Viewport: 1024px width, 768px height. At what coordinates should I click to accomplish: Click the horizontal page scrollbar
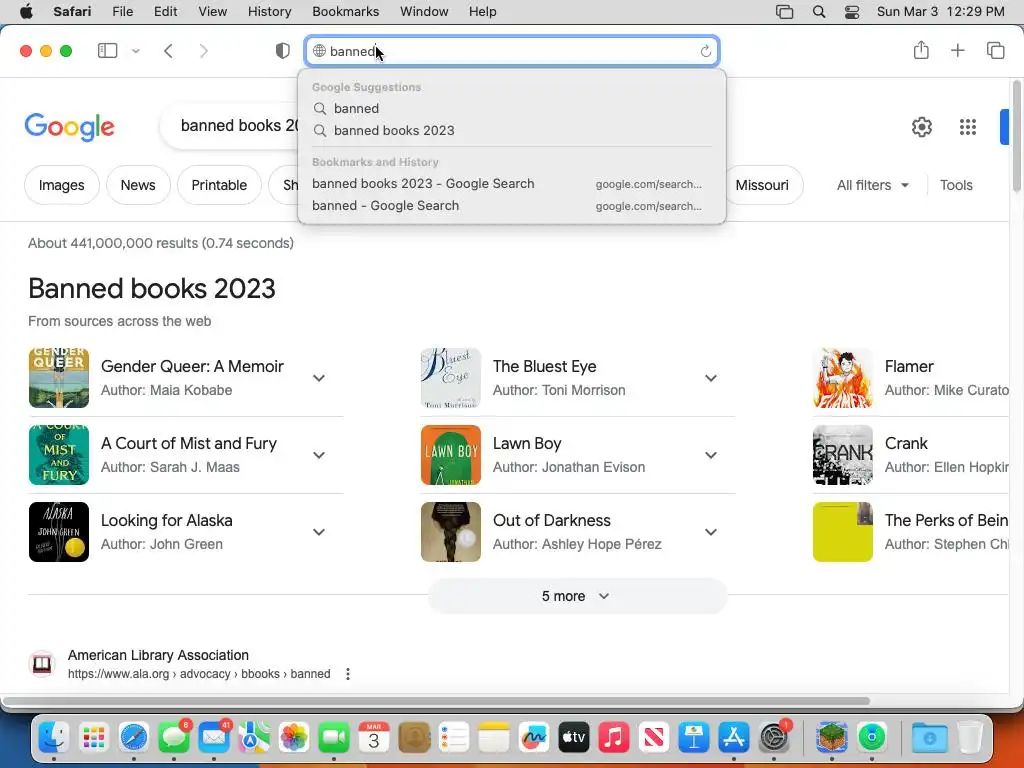pos(438,701)
